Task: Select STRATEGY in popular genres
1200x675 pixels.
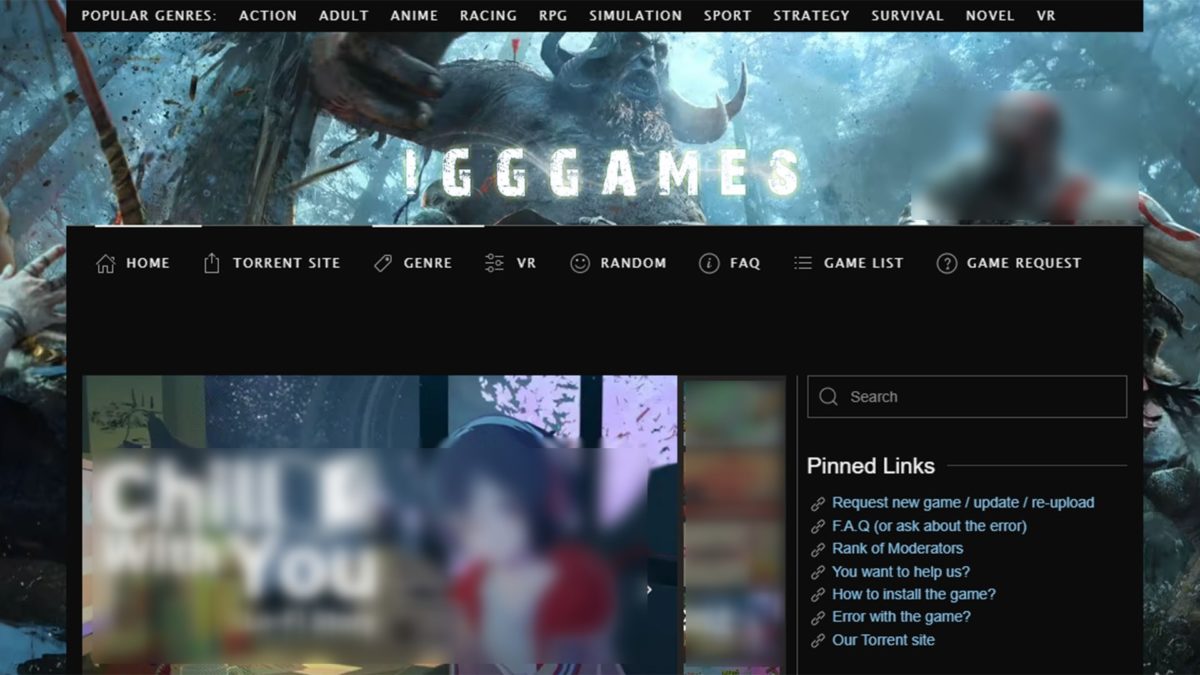Action: point(812,16)
